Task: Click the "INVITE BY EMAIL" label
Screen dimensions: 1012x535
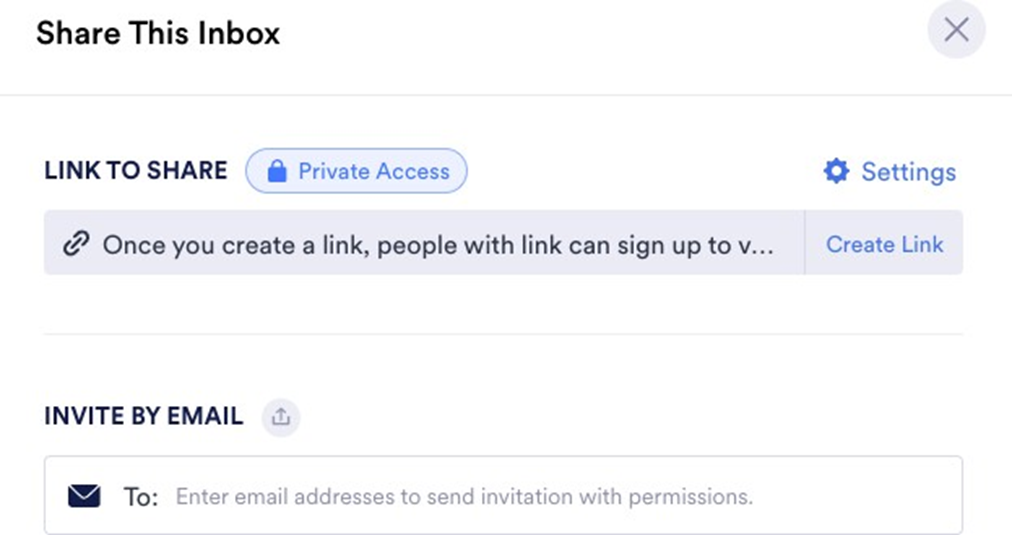Action: (x=143, y=416)
